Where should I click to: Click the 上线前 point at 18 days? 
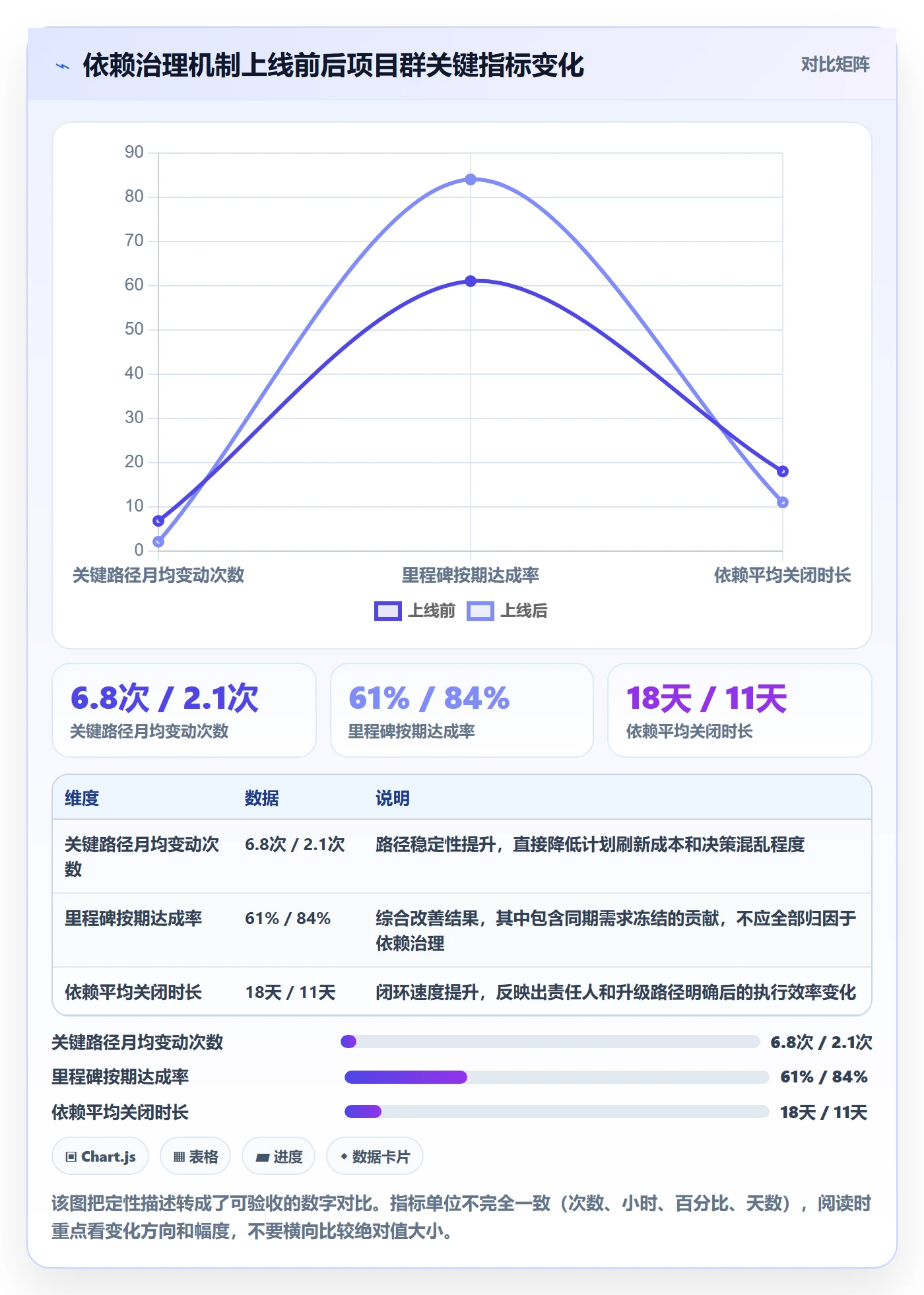point(783,471)
